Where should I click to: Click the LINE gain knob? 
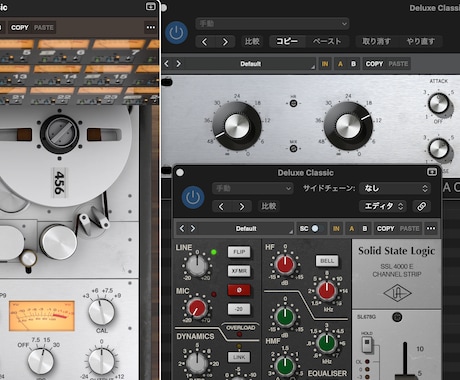click(x=197, y=265)
